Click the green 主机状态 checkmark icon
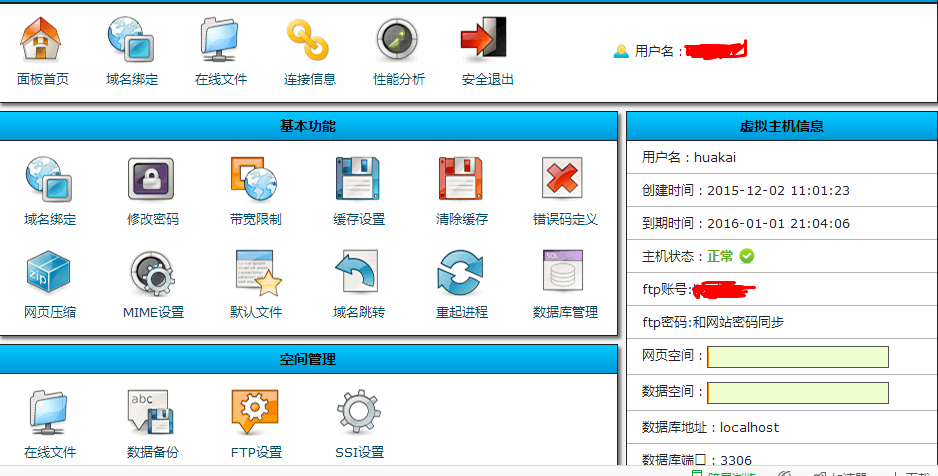938x476 pixels. (x=747, y=256)
